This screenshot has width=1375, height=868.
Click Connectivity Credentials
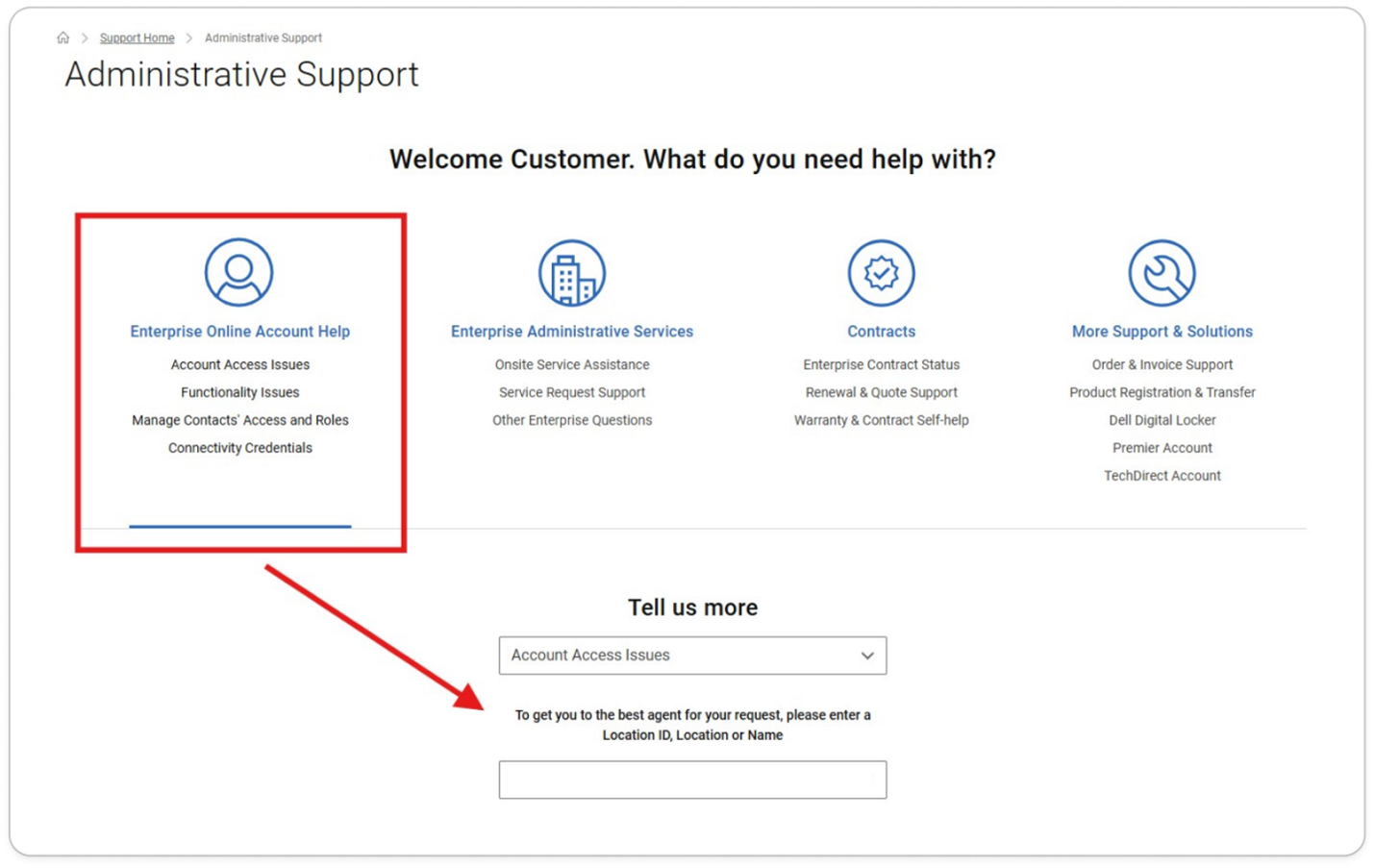[239, 447]
